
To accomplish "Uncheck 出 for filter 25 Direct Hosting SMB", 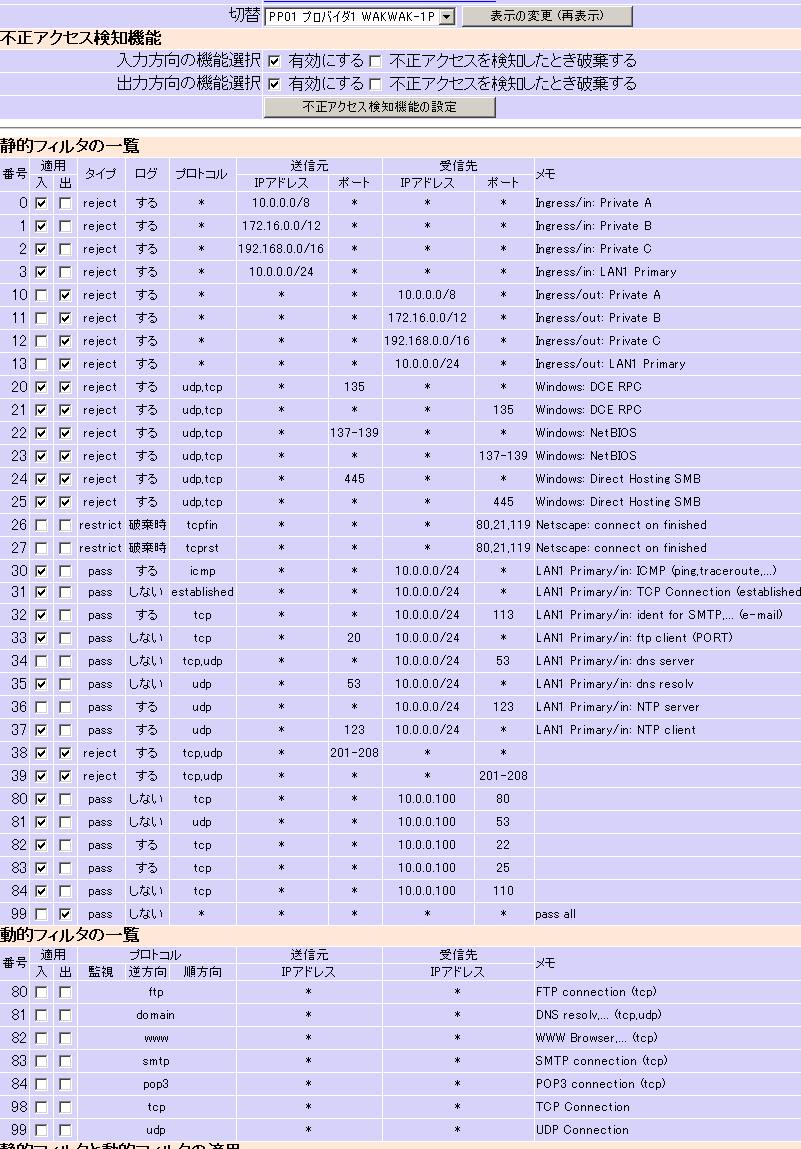I will coord(65,502).
